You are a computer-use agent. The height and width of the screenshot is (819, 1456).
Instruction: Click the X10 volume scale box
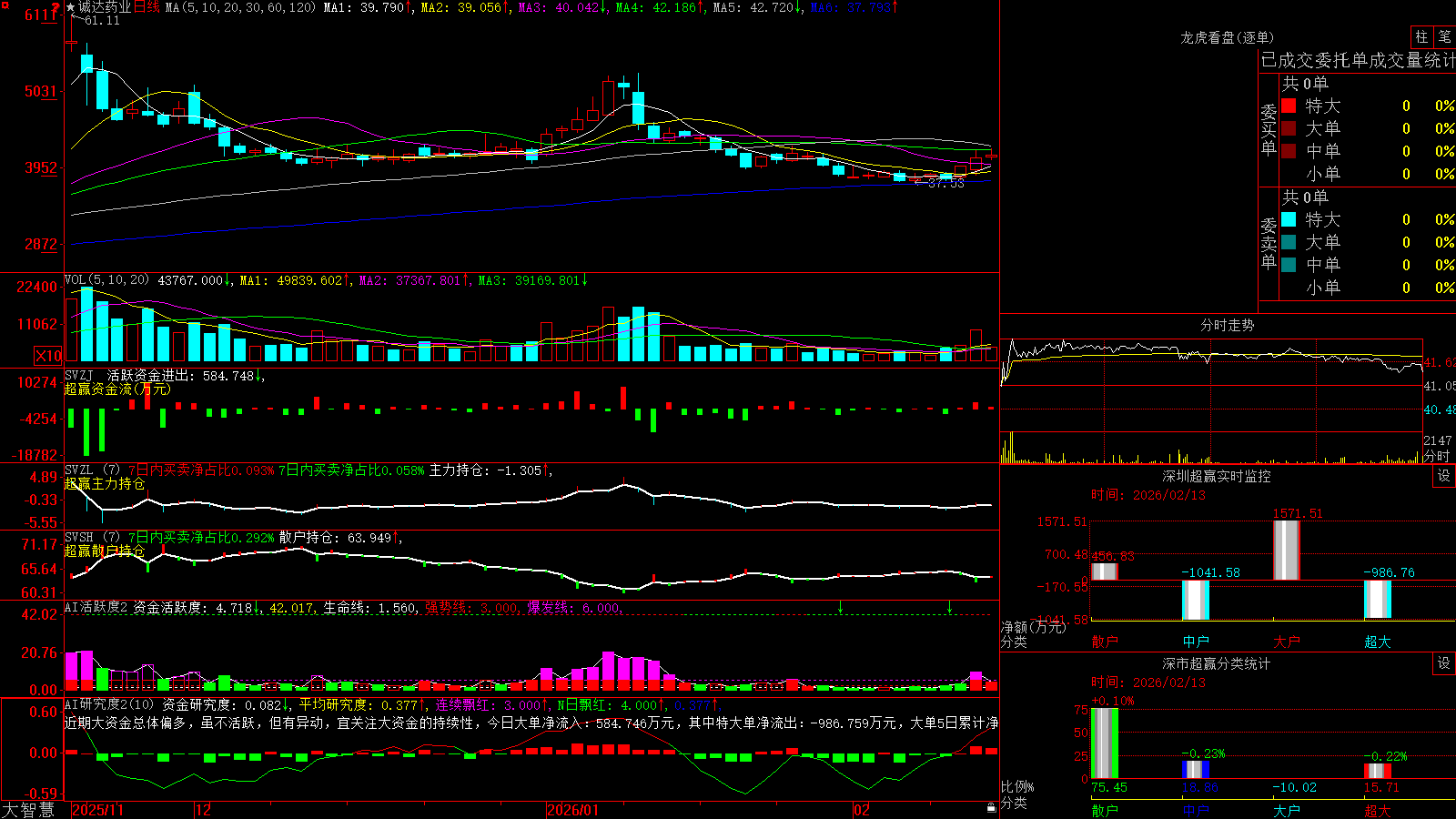[48, 356]
